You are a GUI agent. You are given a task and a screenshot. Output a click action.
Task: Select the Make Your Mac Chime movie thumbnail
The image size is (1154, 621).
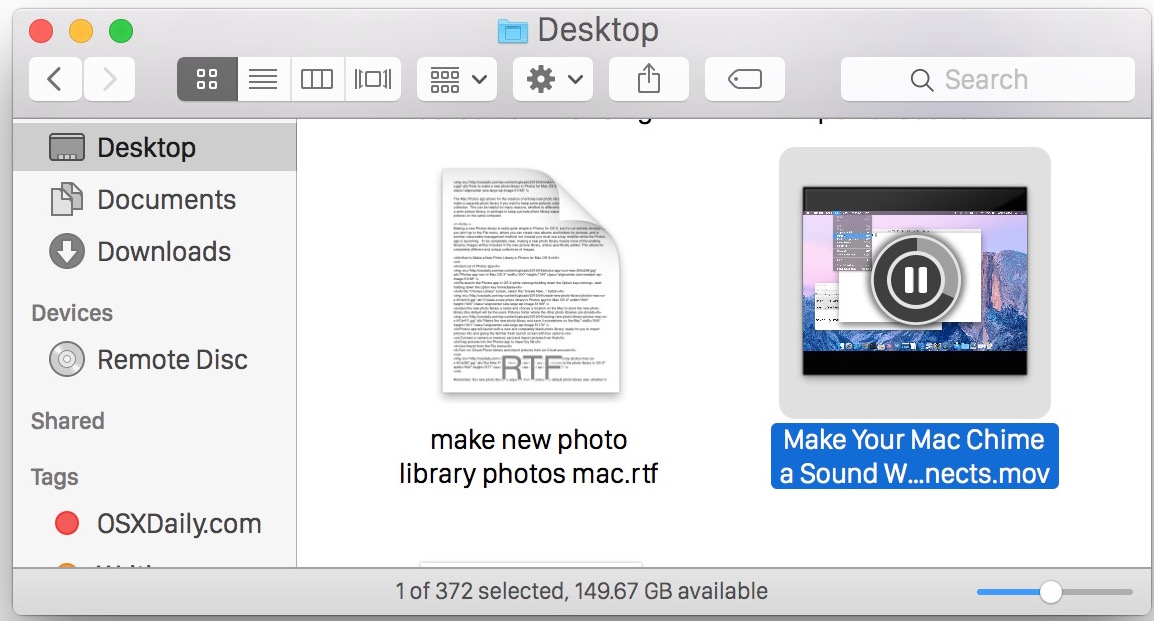click(x=913, y=280)
